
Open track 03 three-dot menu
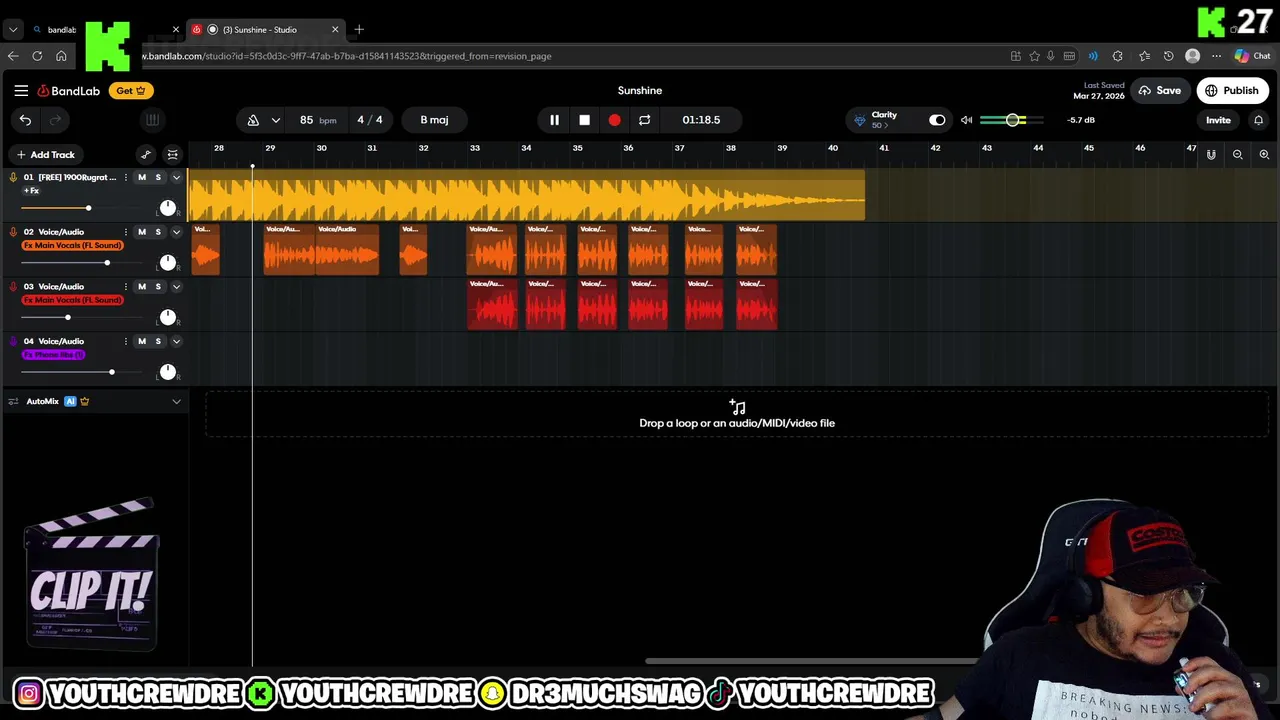(x=125, y=287)
